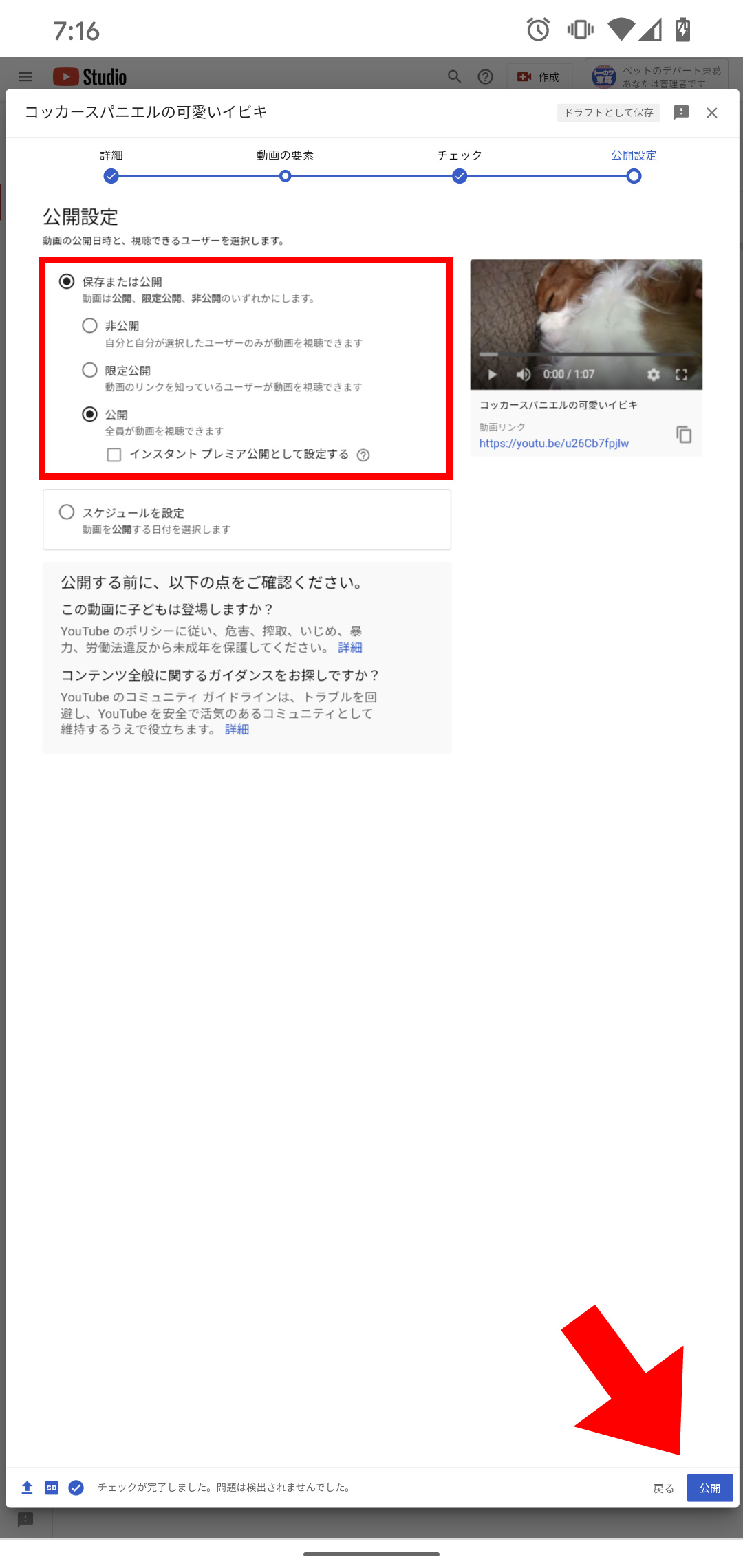Image resolution: width=743 pixels, height=1568 pixels.
Task: Copy the video link with the copy icon
Action: pyautogui.click(x=684, y=435)
